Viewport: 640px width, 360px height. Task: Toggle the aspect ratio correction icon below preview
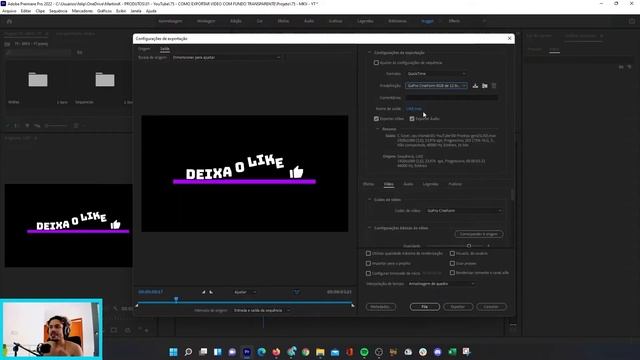297,292
